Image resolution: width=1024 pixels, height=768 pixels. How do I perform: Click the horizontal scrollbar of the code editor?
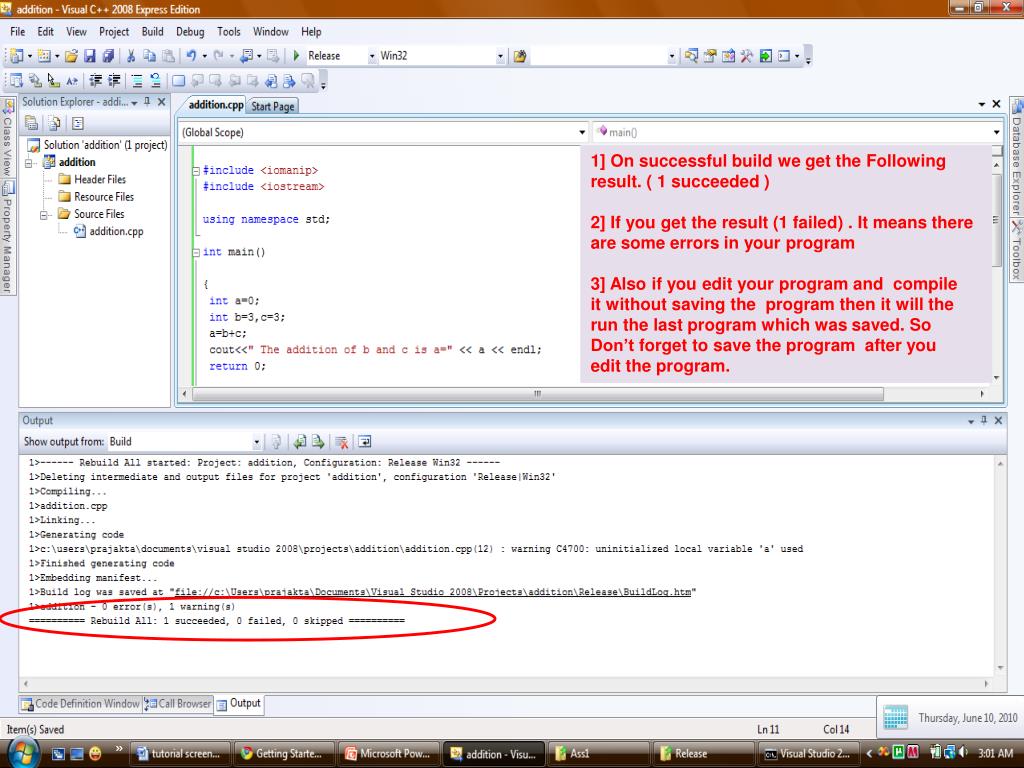pos(537,394)
